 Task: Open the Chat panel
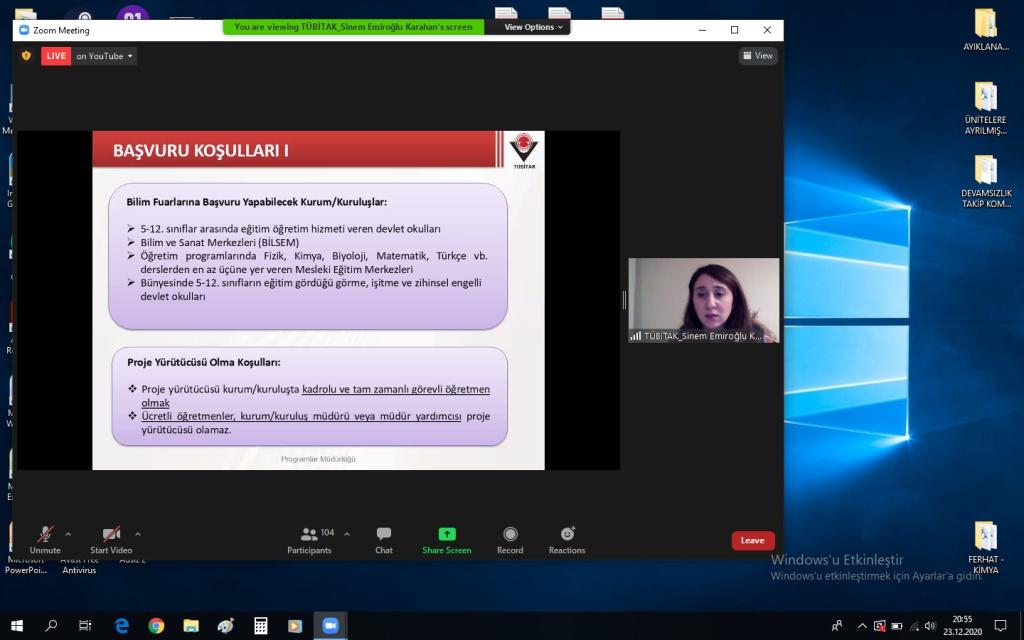[384, 539]
